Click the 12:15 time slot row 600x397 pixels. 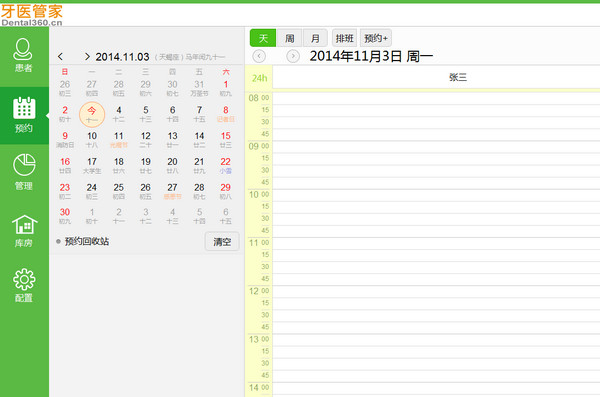coord(436,303)
